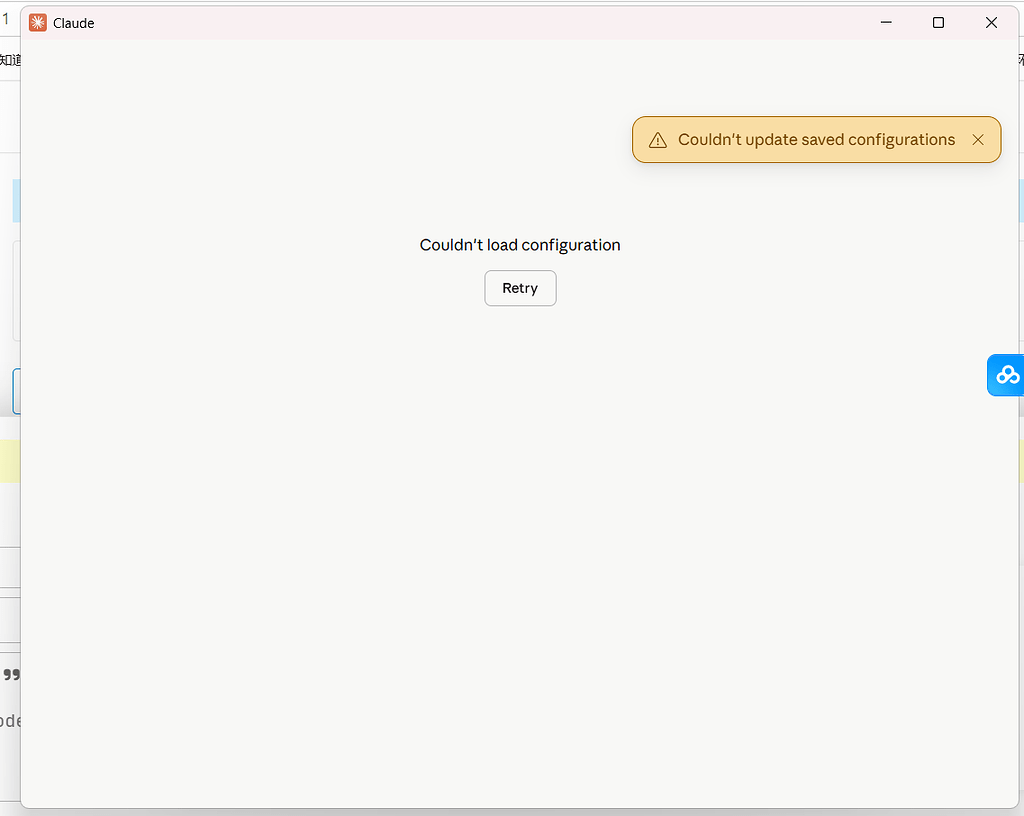1024x816 pixels.
Task: Click the Claude app logo in title bar
Action: pyautogui.click(x=38, y=23)
